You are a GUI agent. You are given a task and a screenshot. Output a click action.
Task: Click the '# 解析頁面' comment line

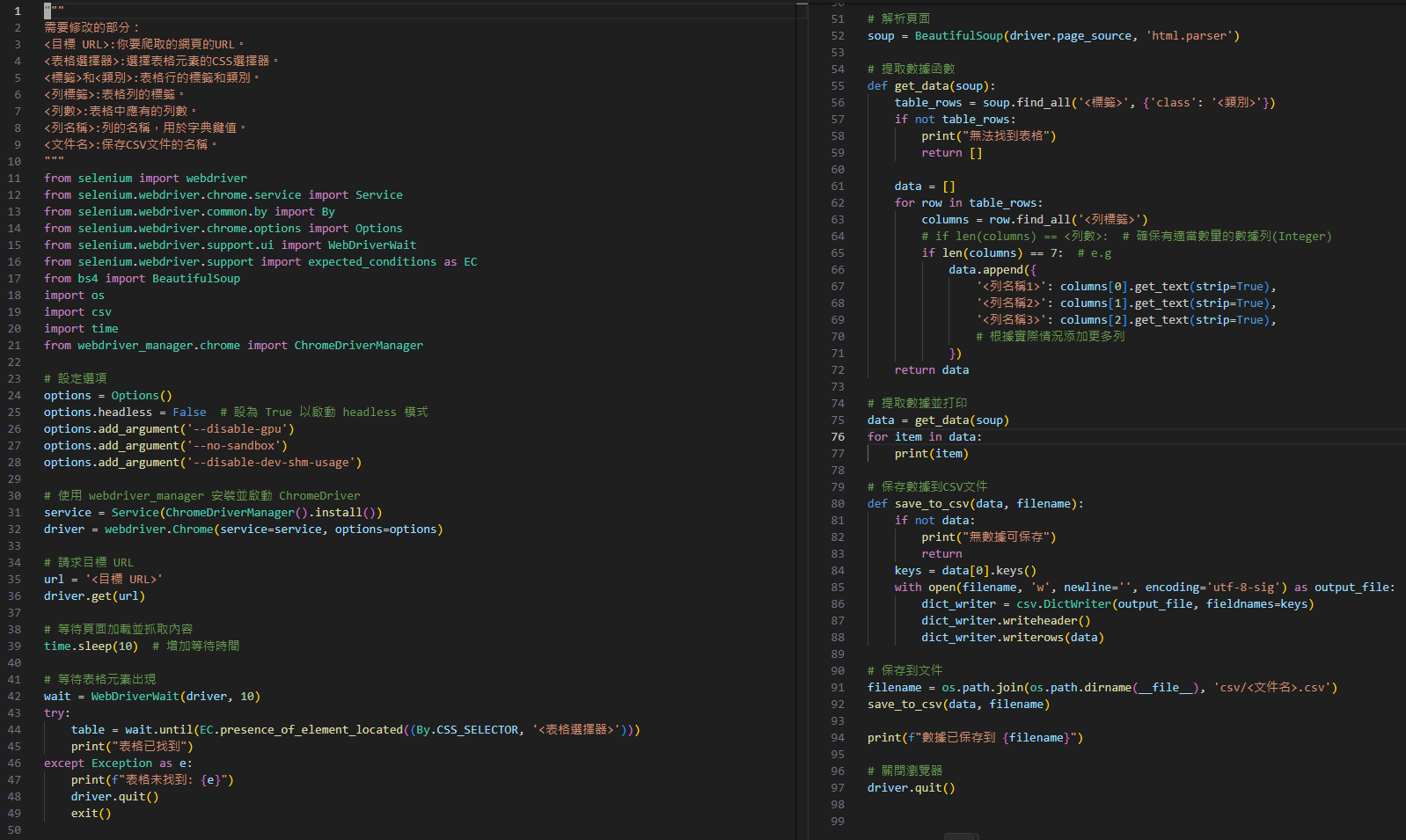click(x=898, y=18)
